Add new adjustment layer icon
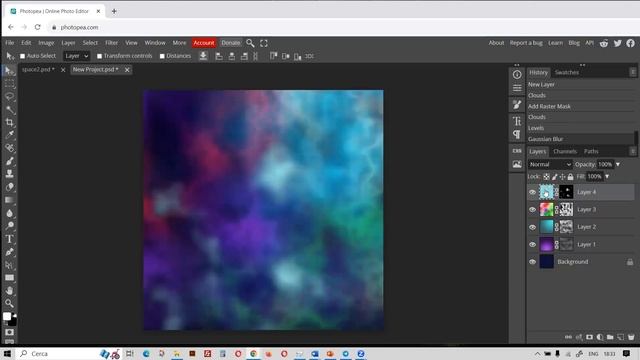Image resolution: width=640 pixels, height=360 pixels. (600, 337)
